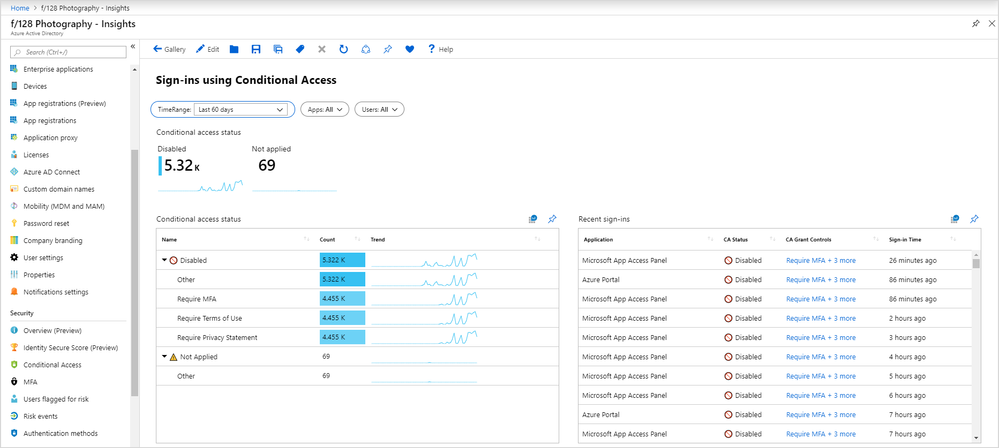The width and height of the screenshot is (999, 448).
Task: Open the Users: All filter dropdown
Action: (x=380, y=110)
